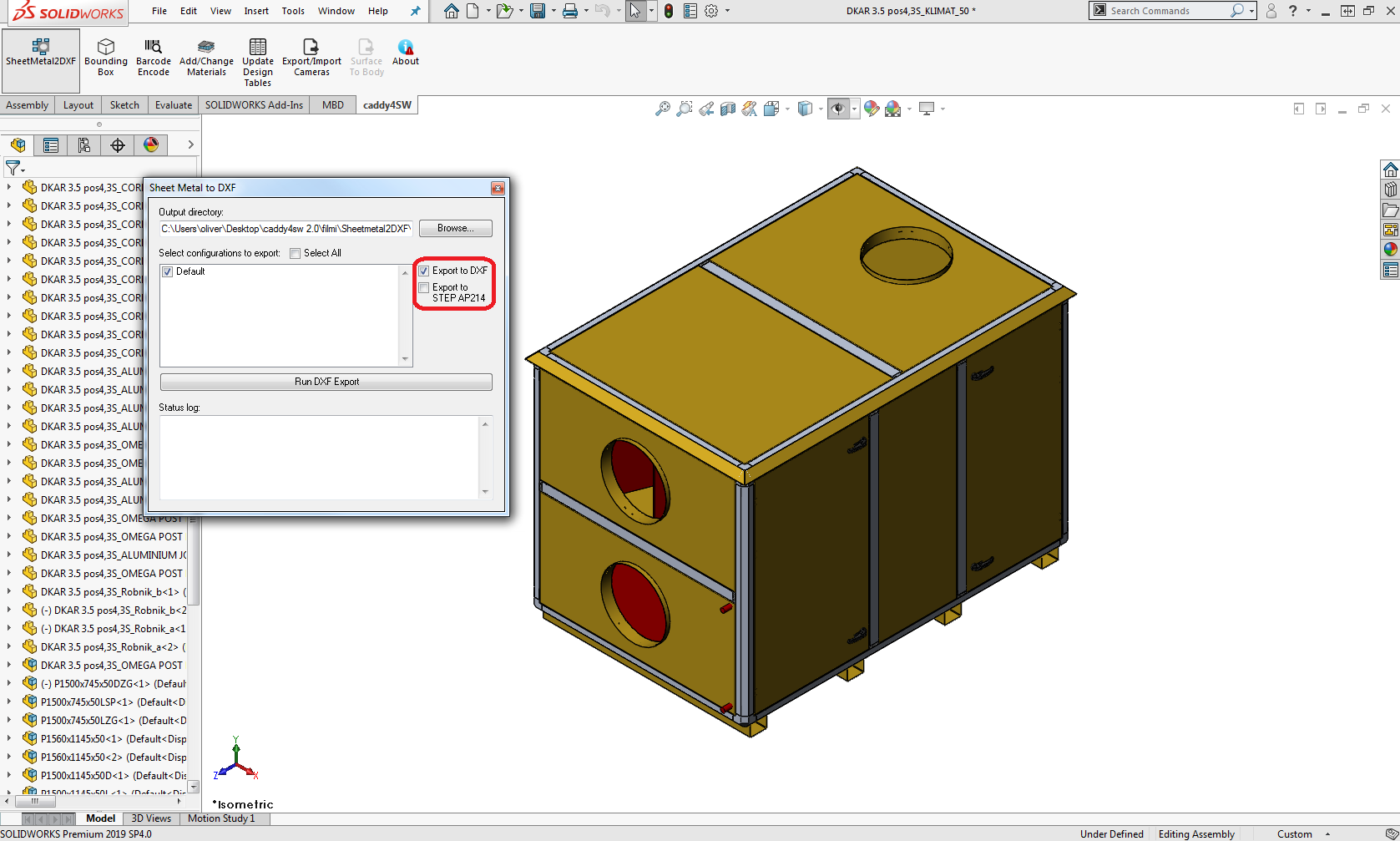Open Add/Change Materials tool
The width and height of the screenshot is (1400, 841).
206,56
